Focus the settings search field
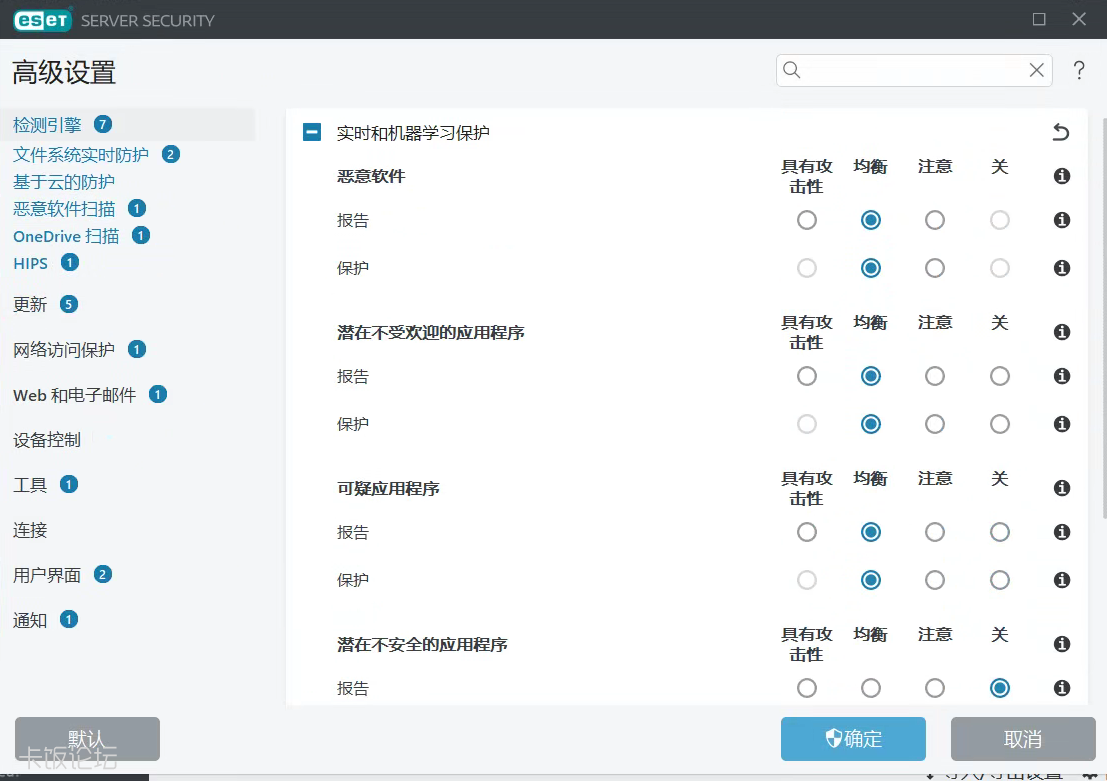The width and height of the screenshot is (1107, 781). pyautogui.click(x=914, y=70)
